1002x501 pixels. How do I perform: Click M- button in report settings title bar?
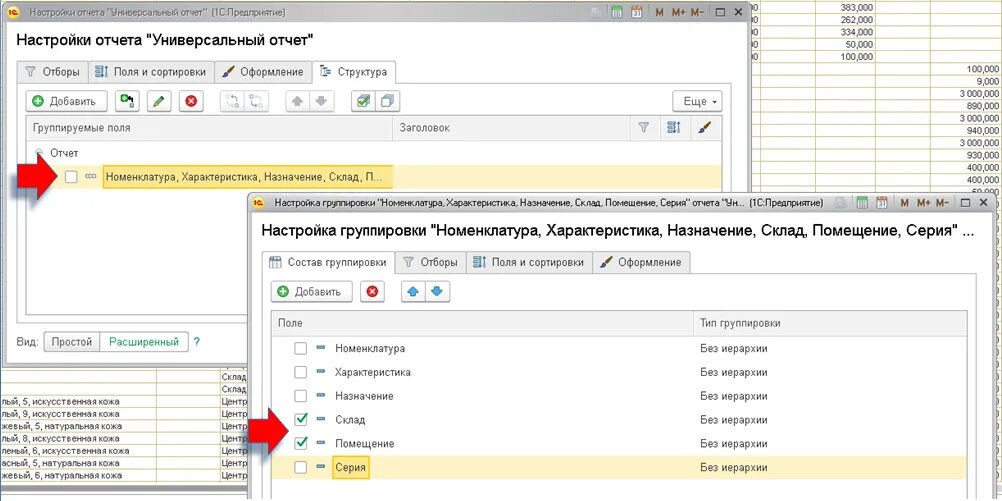[698, 12]
